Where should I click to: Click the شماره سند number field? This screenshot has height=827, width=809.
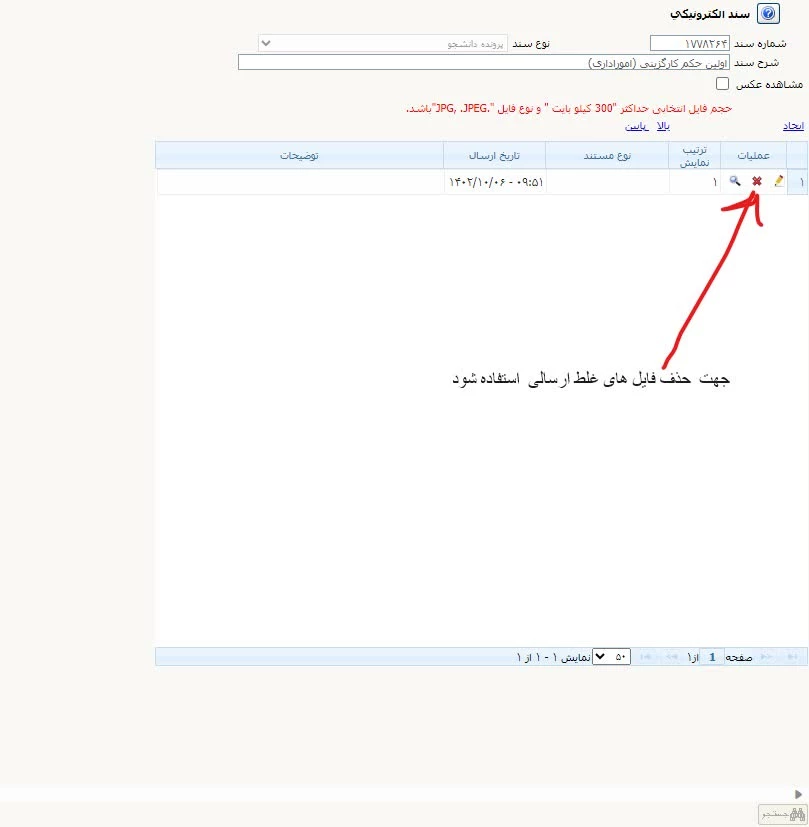pos(689,43)
